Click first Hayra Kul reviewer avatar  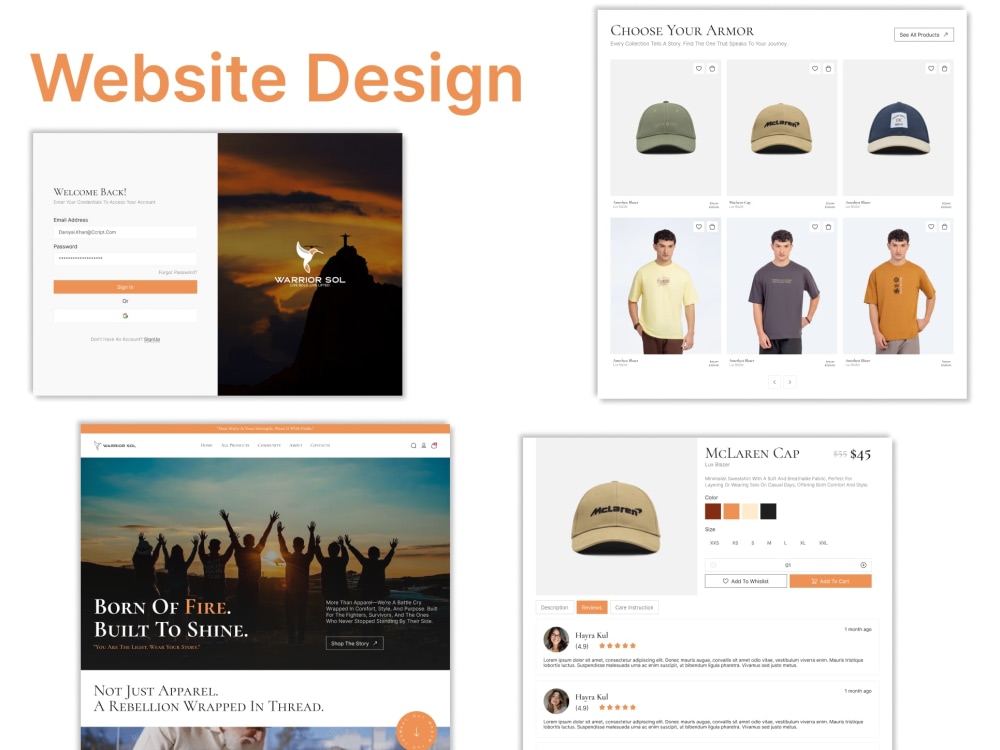pos(556,639)
